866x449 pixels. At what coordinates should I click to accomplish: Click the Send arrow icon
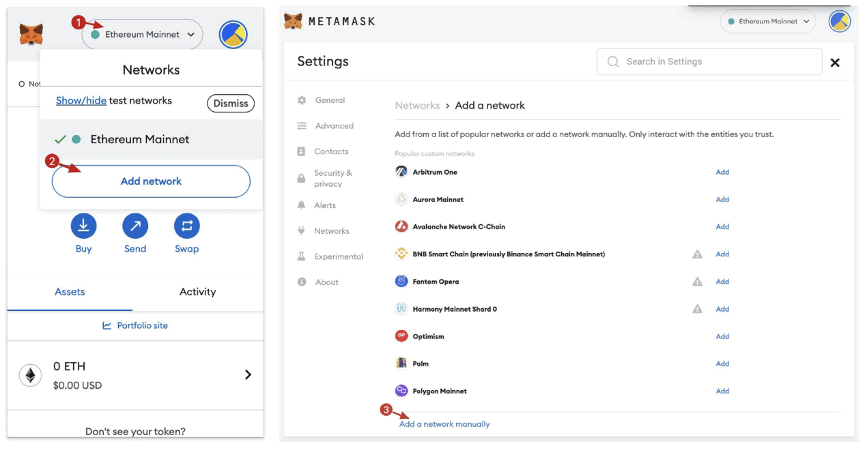tap(135, 226)
